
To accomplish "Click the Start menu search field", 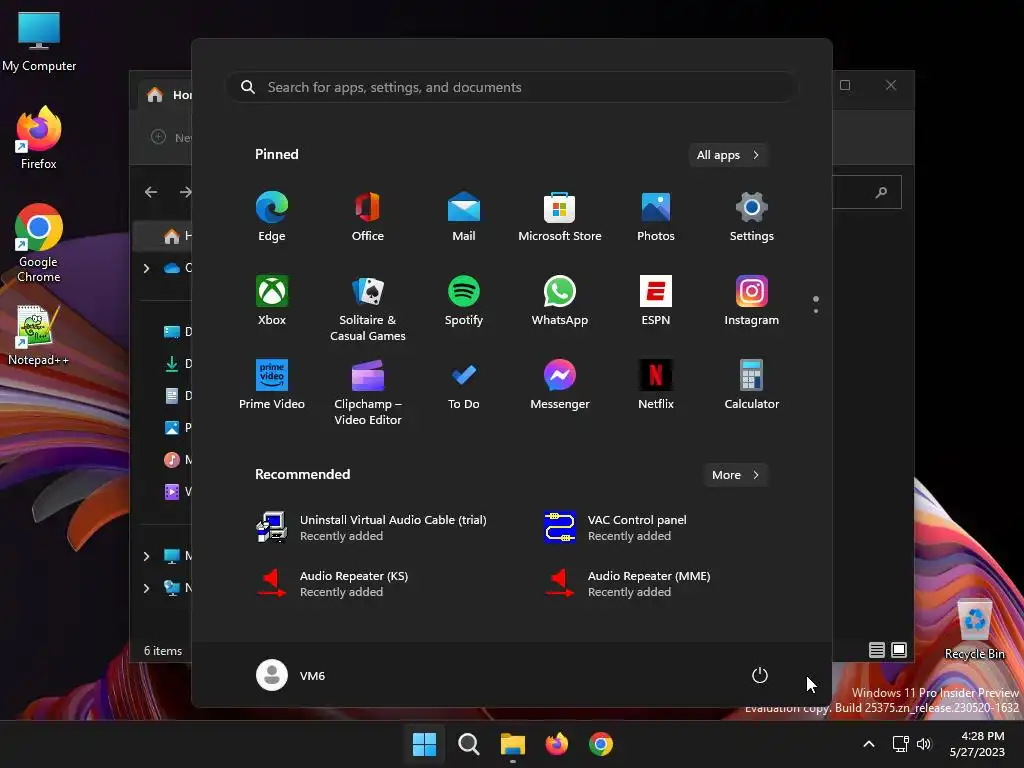I will point(511,88).
